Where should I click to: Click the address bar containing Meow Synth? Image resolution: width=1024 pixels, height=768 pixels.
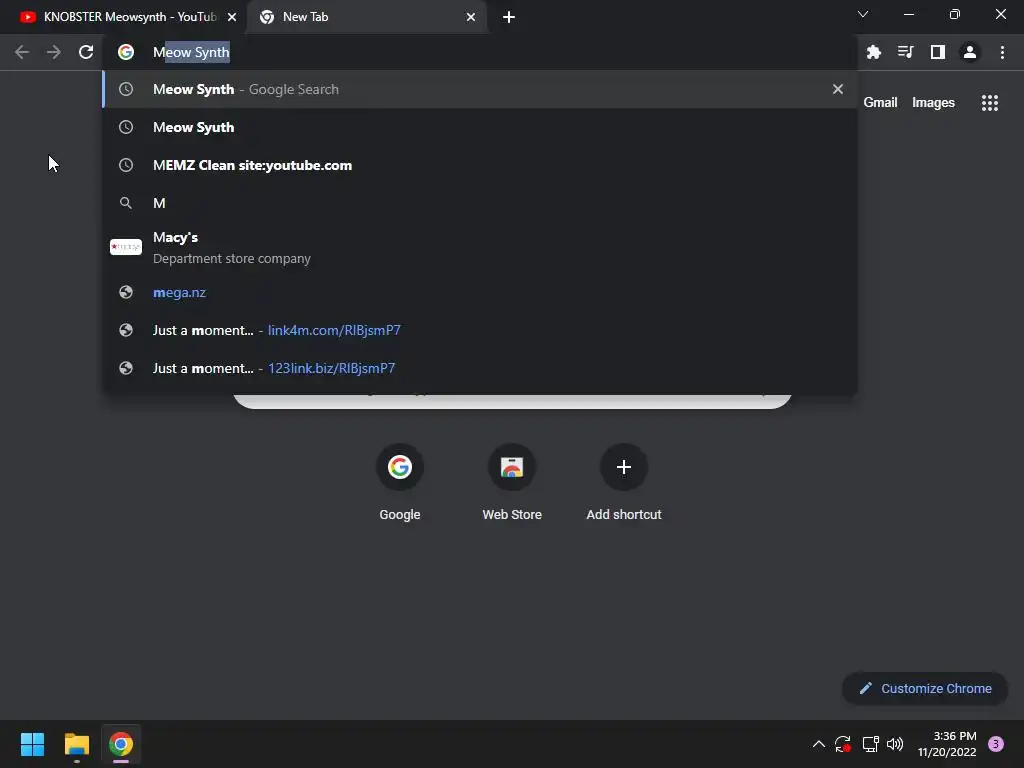tap(480, 52)
